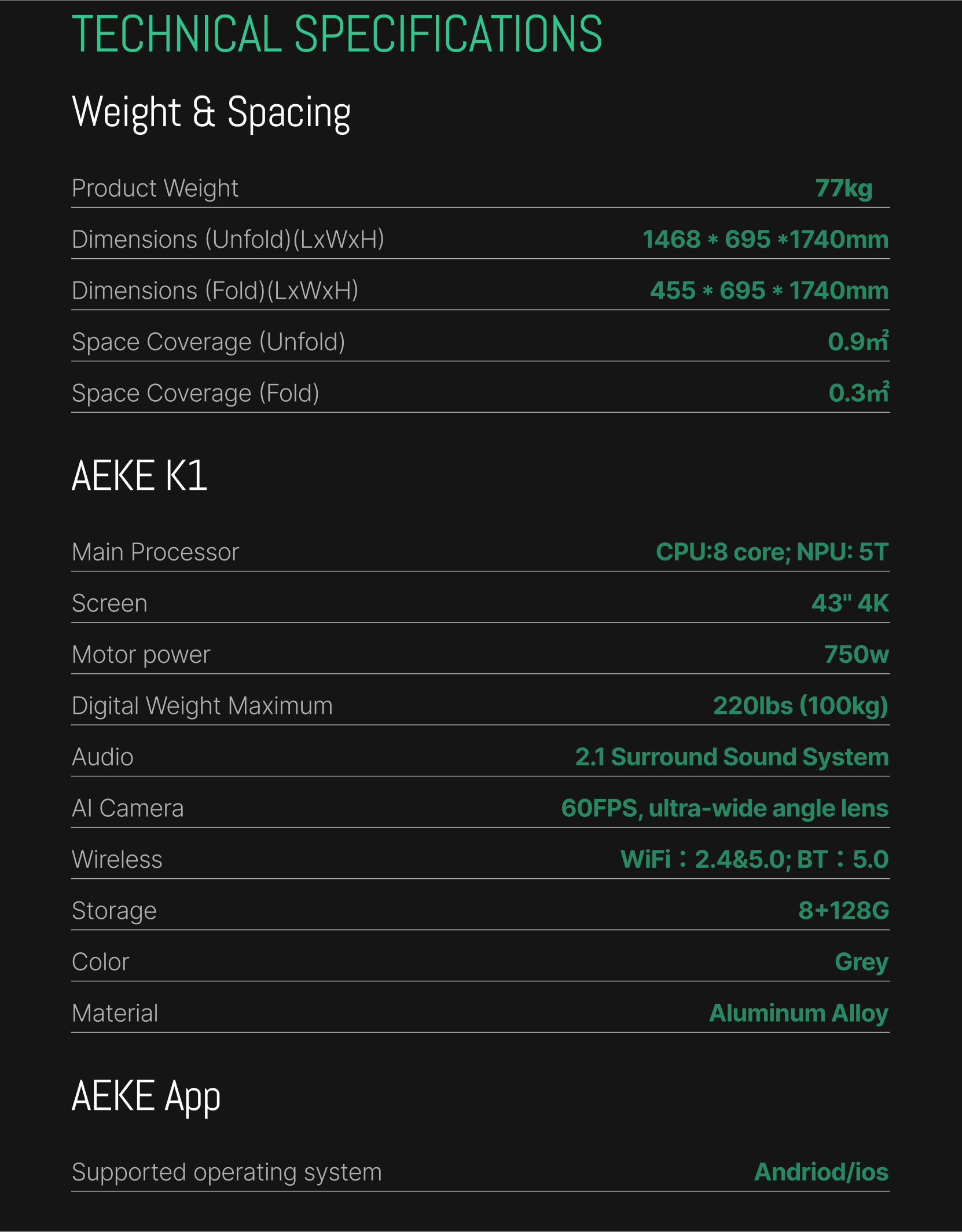Viewport: 962px width, 1232px height.
Task: Click the 8+128G storage value
Action: click(843, 911)
